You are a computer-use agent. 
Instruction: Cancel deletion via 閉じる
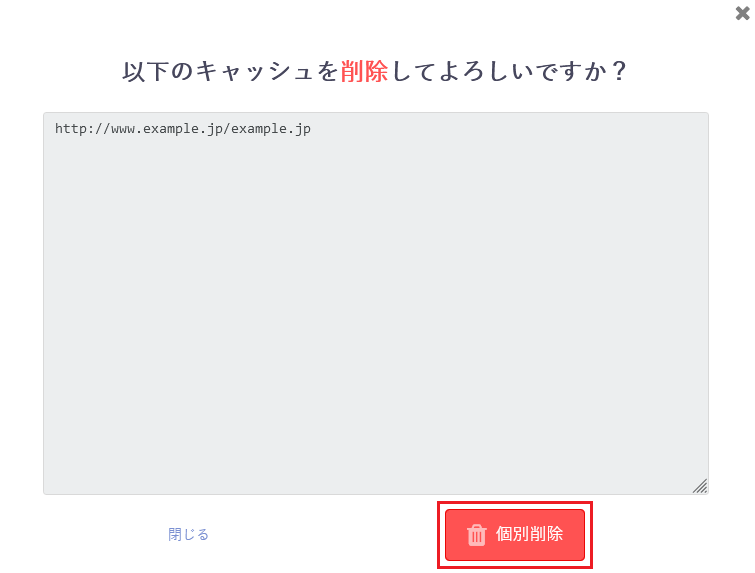click(188, 534)
